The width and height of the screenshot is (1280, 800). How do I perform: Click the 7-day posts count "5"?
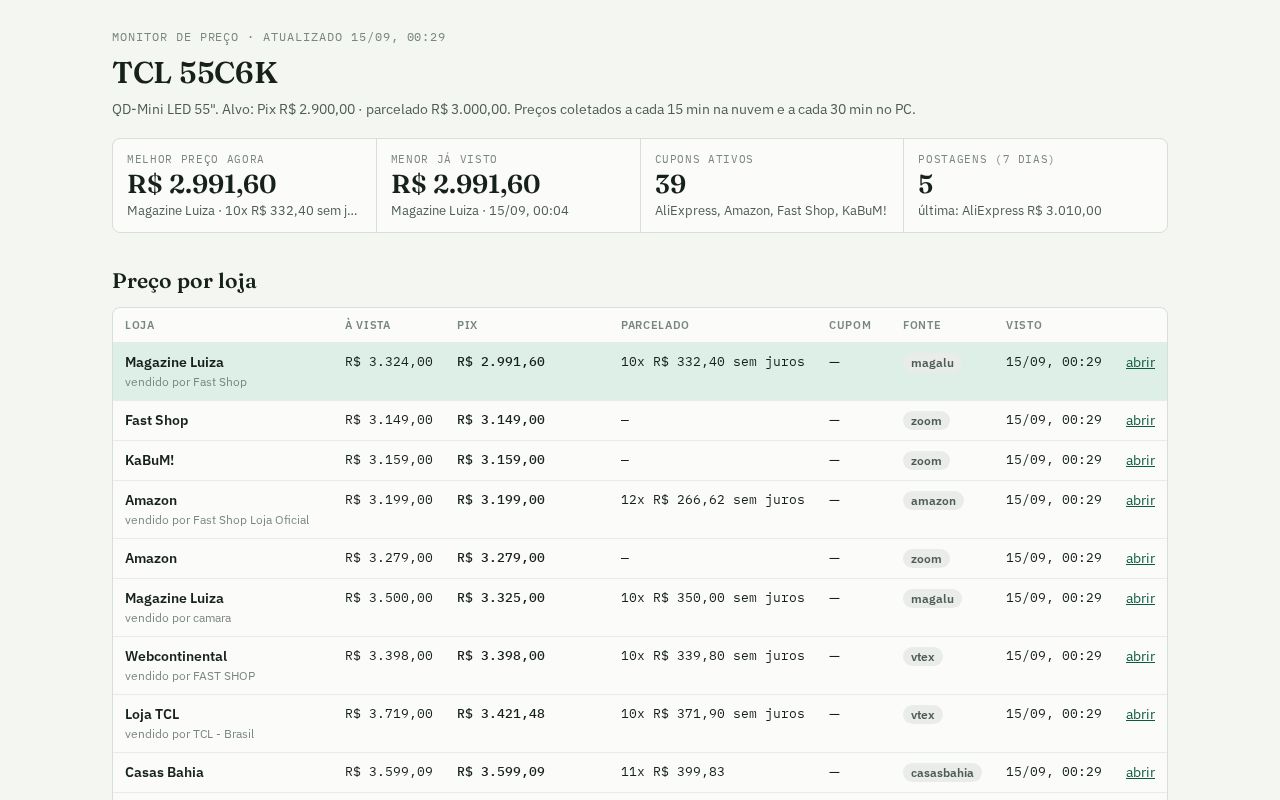point(926,184)
